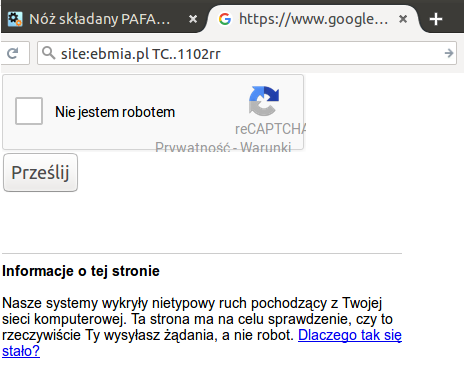Close the https://www.google tab

pos(403,19)
